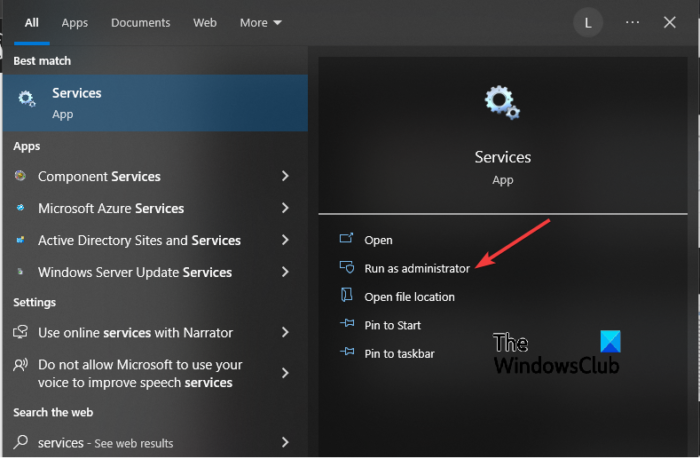Choose Open file location
The height and width of the screenshot is (460, 700).
409,297
